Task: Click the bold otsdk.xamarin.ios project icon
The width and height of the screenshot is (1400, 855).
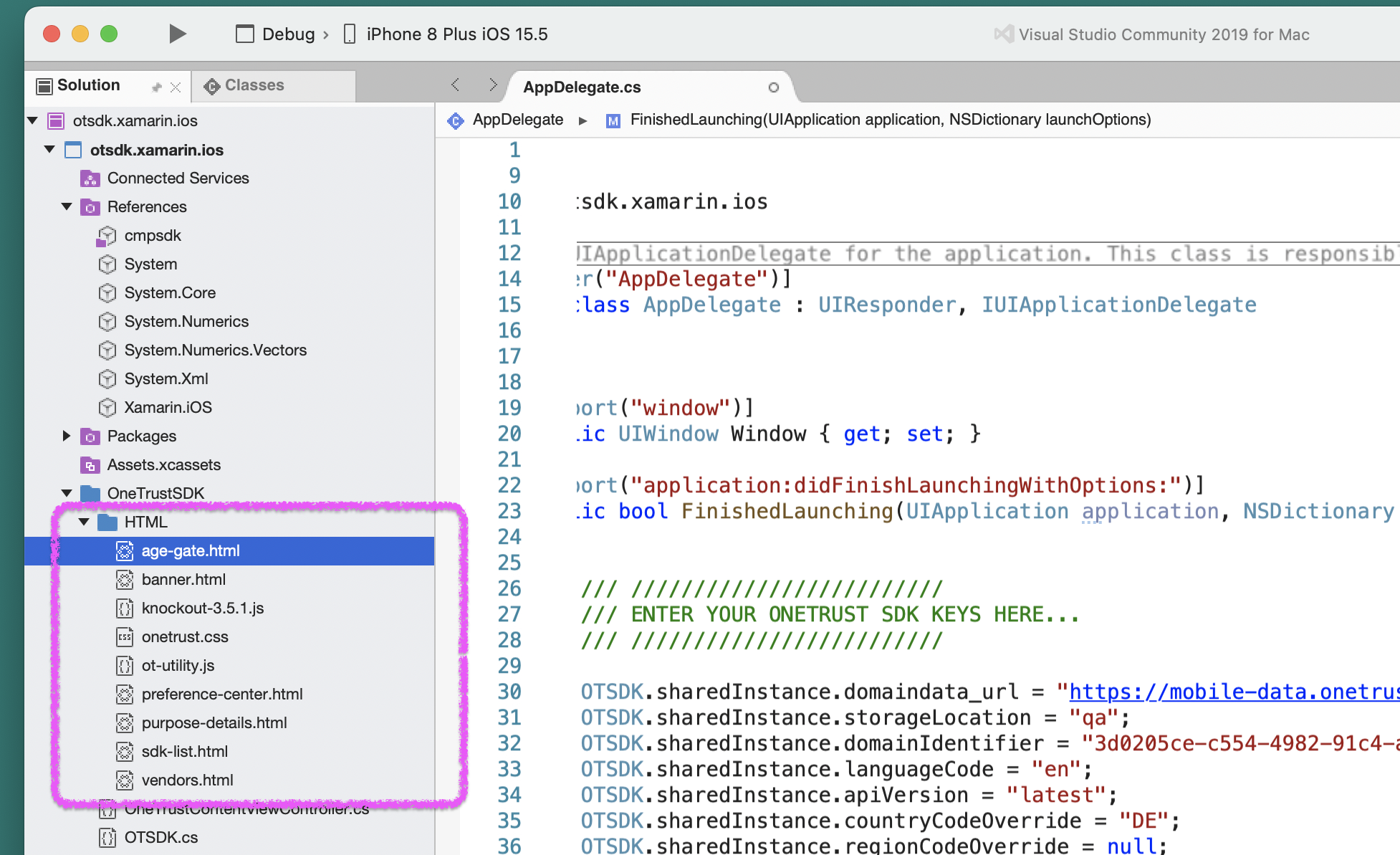Action: pyautogui.click(x=73, y=150)
